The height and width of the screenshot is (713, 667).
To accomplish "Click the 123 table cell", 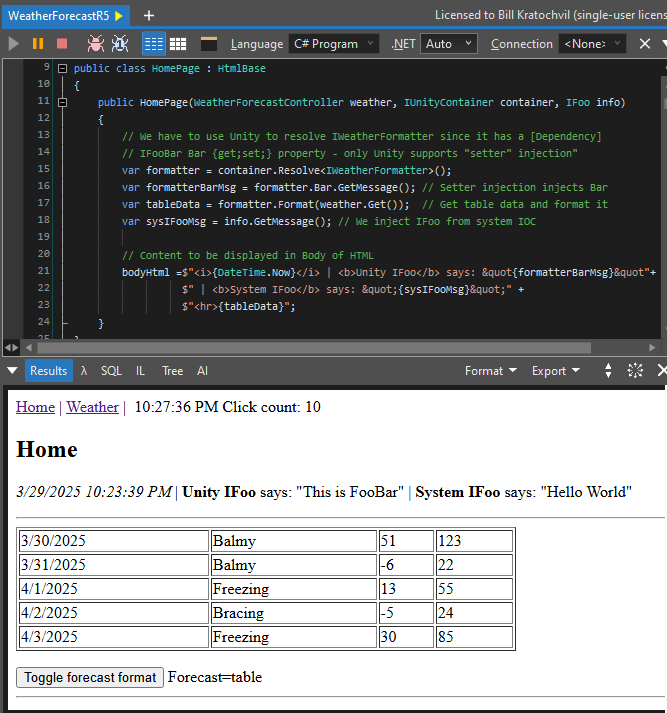I will point(474,541).
